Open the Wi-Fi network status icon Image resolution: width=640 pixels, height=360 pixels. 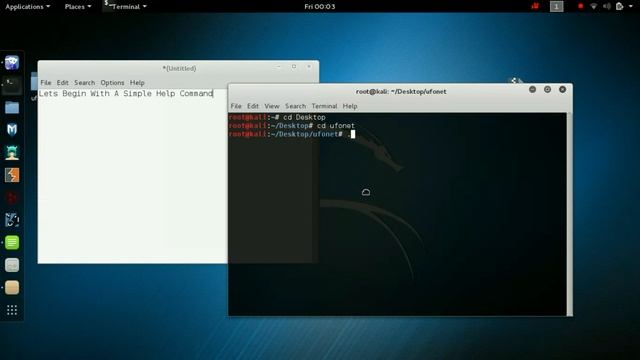593,6
